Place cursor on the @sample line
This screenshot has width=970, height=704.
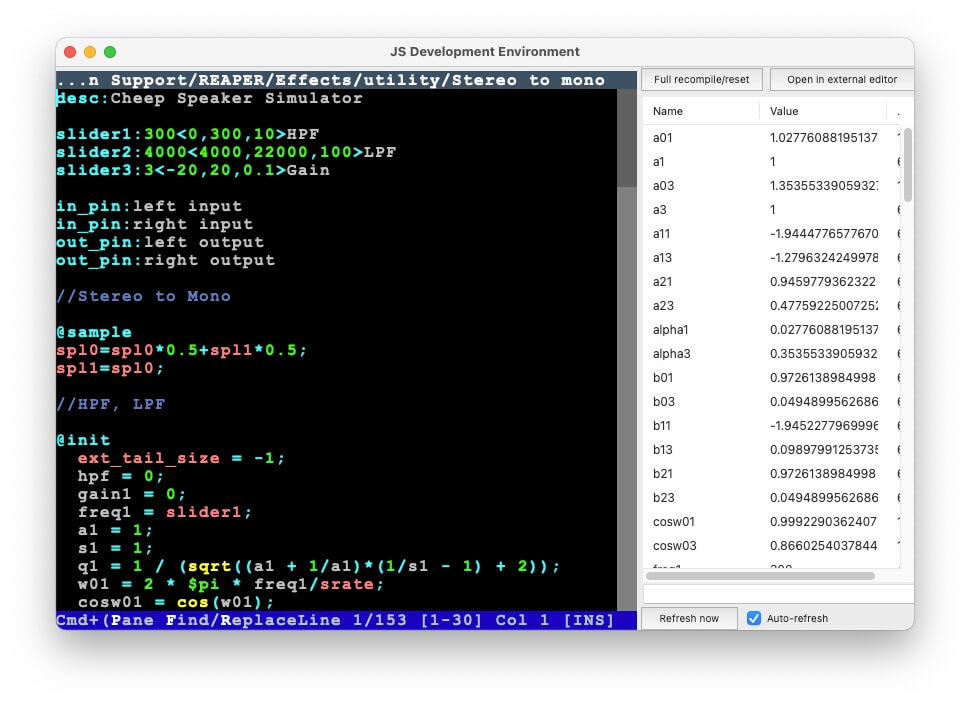click(x=94, y=332)
